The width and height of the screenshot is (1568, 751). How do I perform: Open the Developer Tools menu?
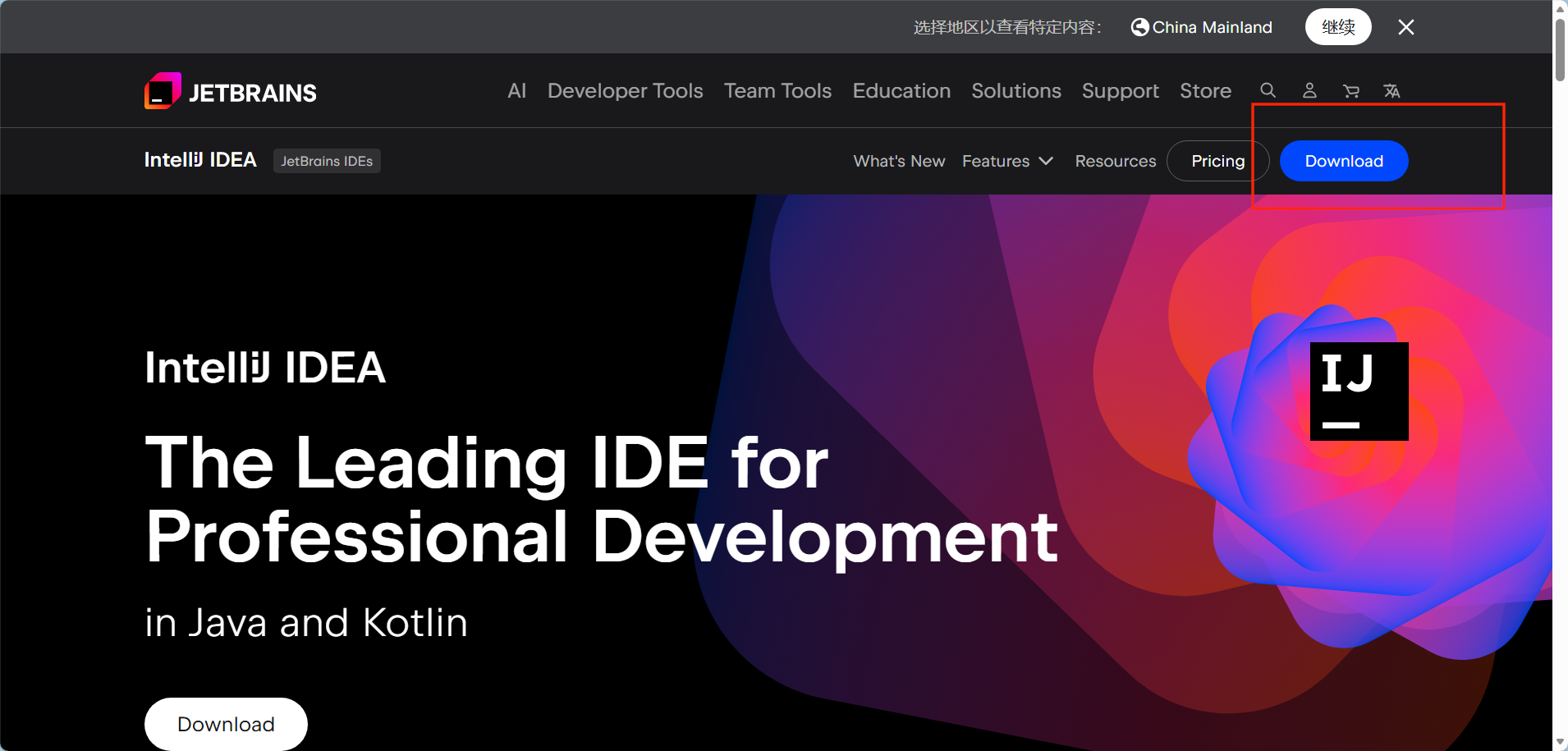[626, 90]
